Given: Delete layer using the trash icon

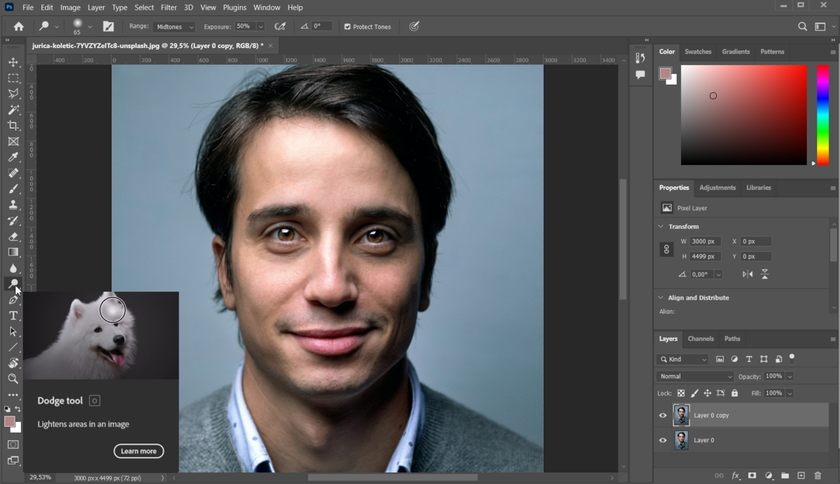Looking at the screenshot, I should (x=817, y=476).
